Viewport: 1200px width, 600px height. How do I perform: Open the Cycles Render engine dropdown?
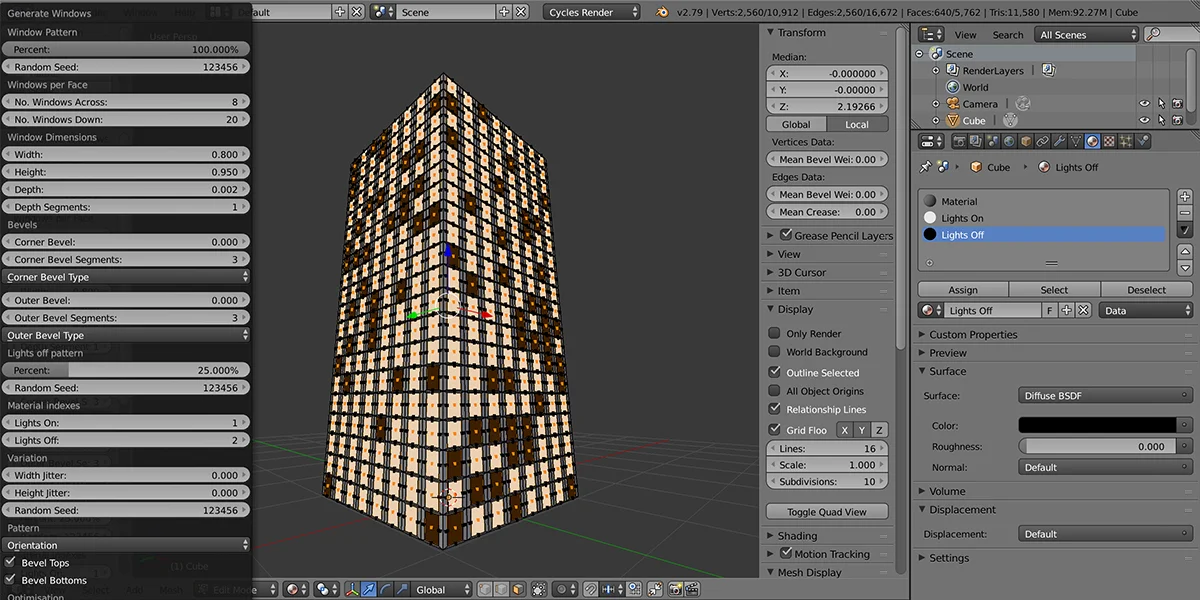click(x=592, y=12)
